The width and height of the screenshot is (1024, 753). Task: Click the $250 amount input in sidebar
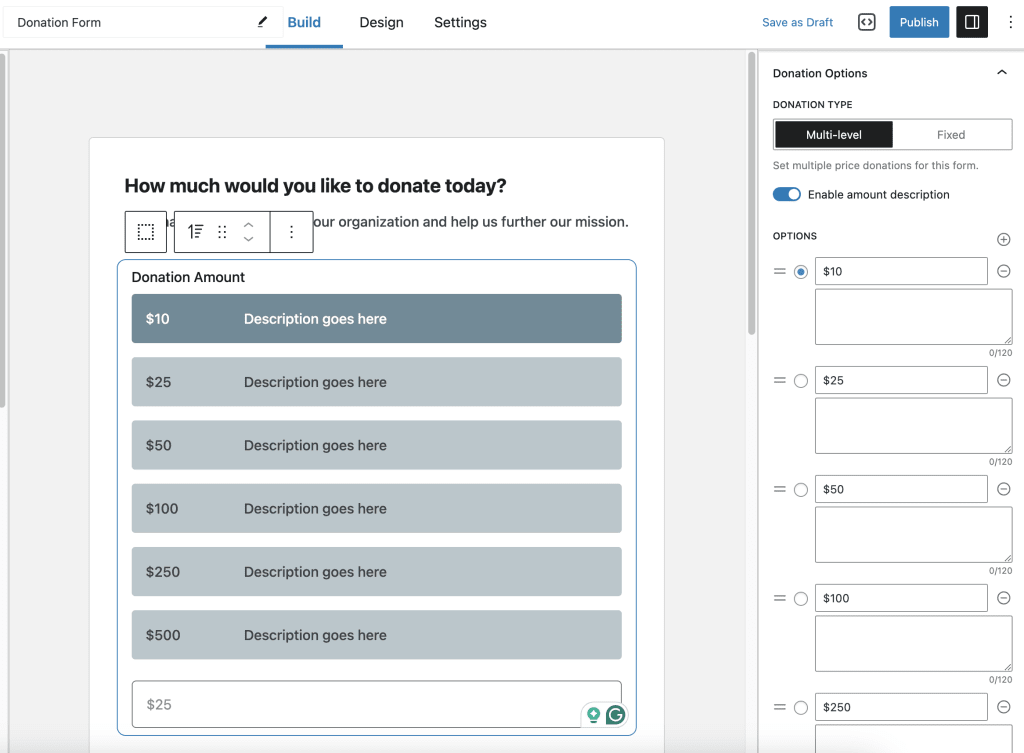(x=901, y=707)
